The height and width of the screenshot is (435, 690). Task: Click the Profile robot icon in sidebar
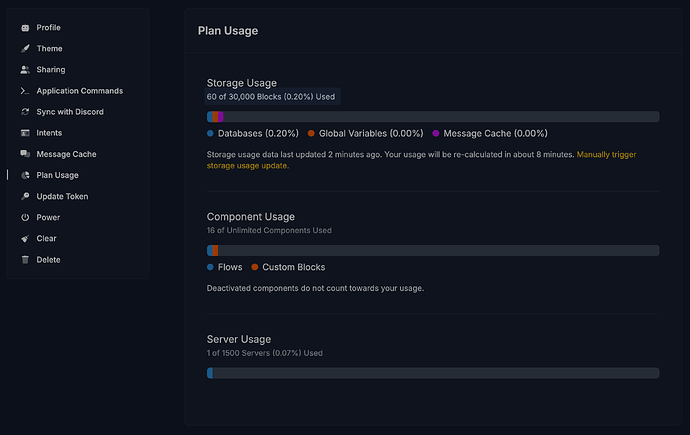25,28
